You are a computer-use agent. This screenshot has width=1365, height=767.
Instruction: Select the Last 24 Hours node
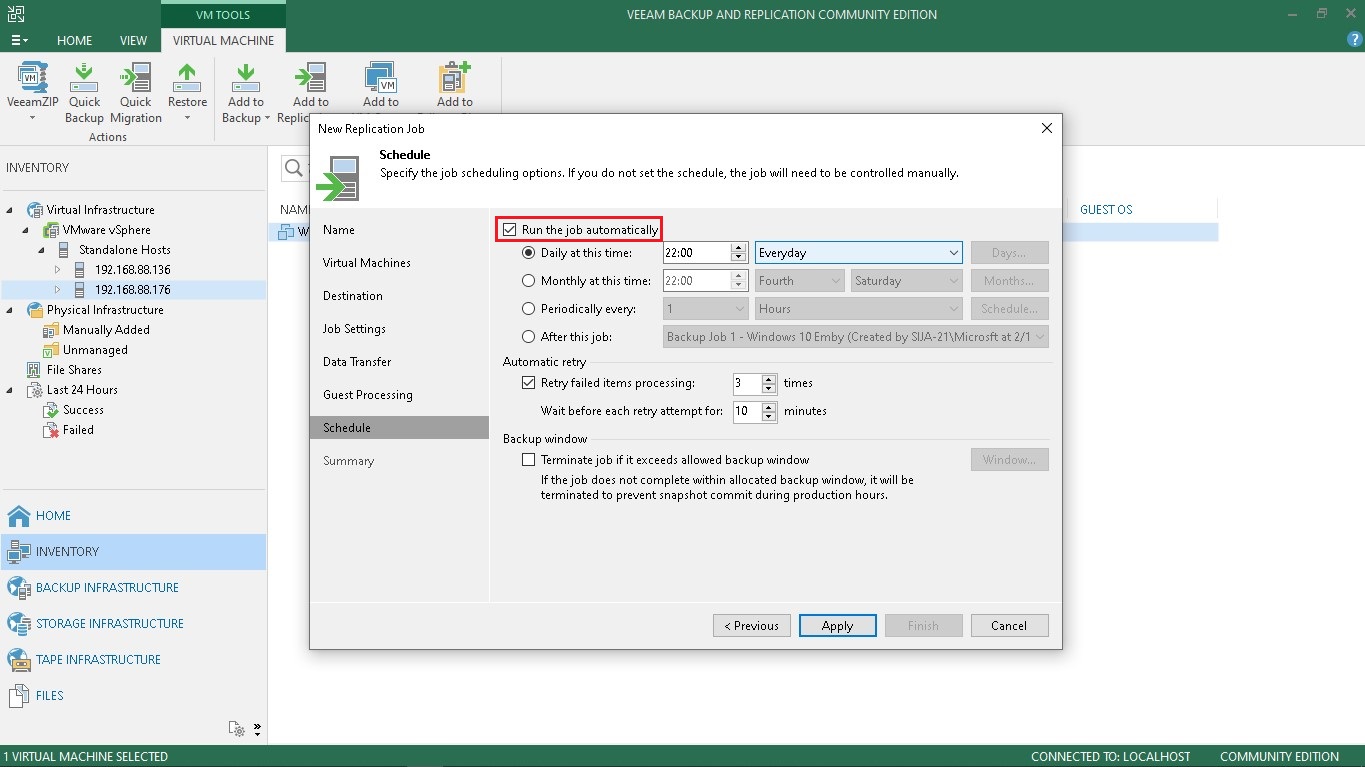pyautogui.click(x=82, y=390)
